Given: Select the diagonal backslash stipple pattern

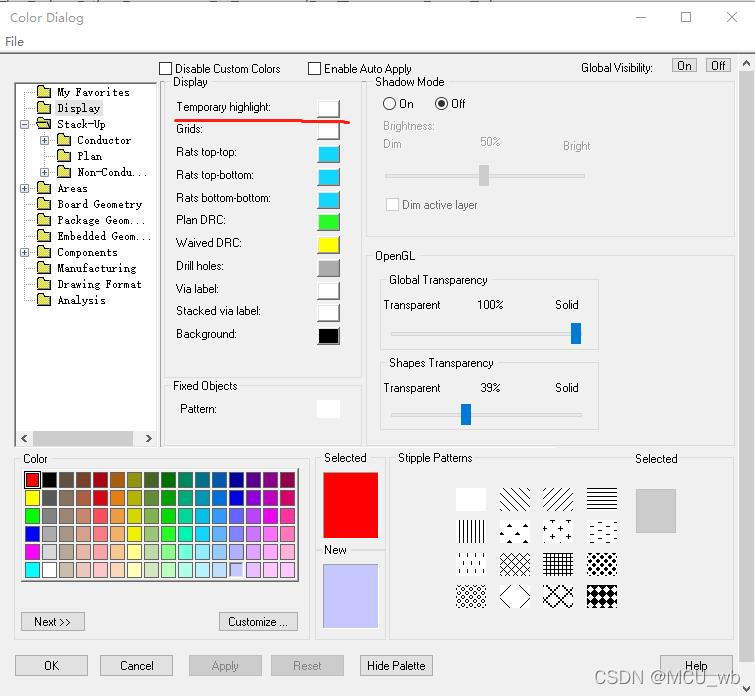Looking at the screenshot, I should pyautogui.click(x=515, y=499).
